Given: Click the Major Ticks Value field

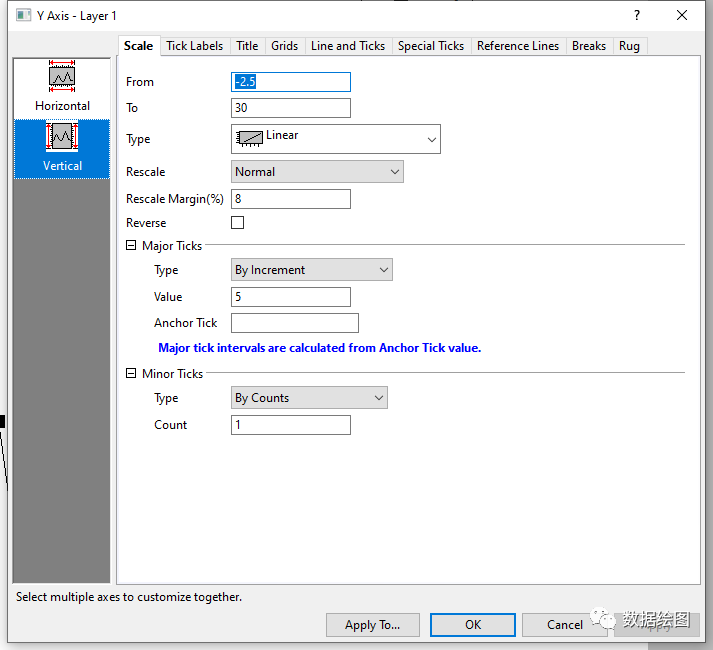Looking at the screenshot, I should click(291, 297).
